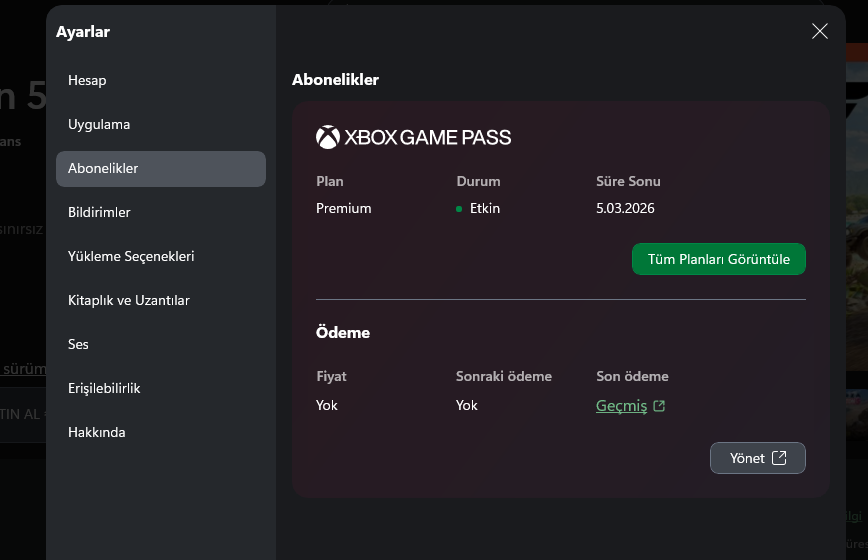868x560 pixels.
Task: Go to Uygulama settings
Action: point(161,125)
